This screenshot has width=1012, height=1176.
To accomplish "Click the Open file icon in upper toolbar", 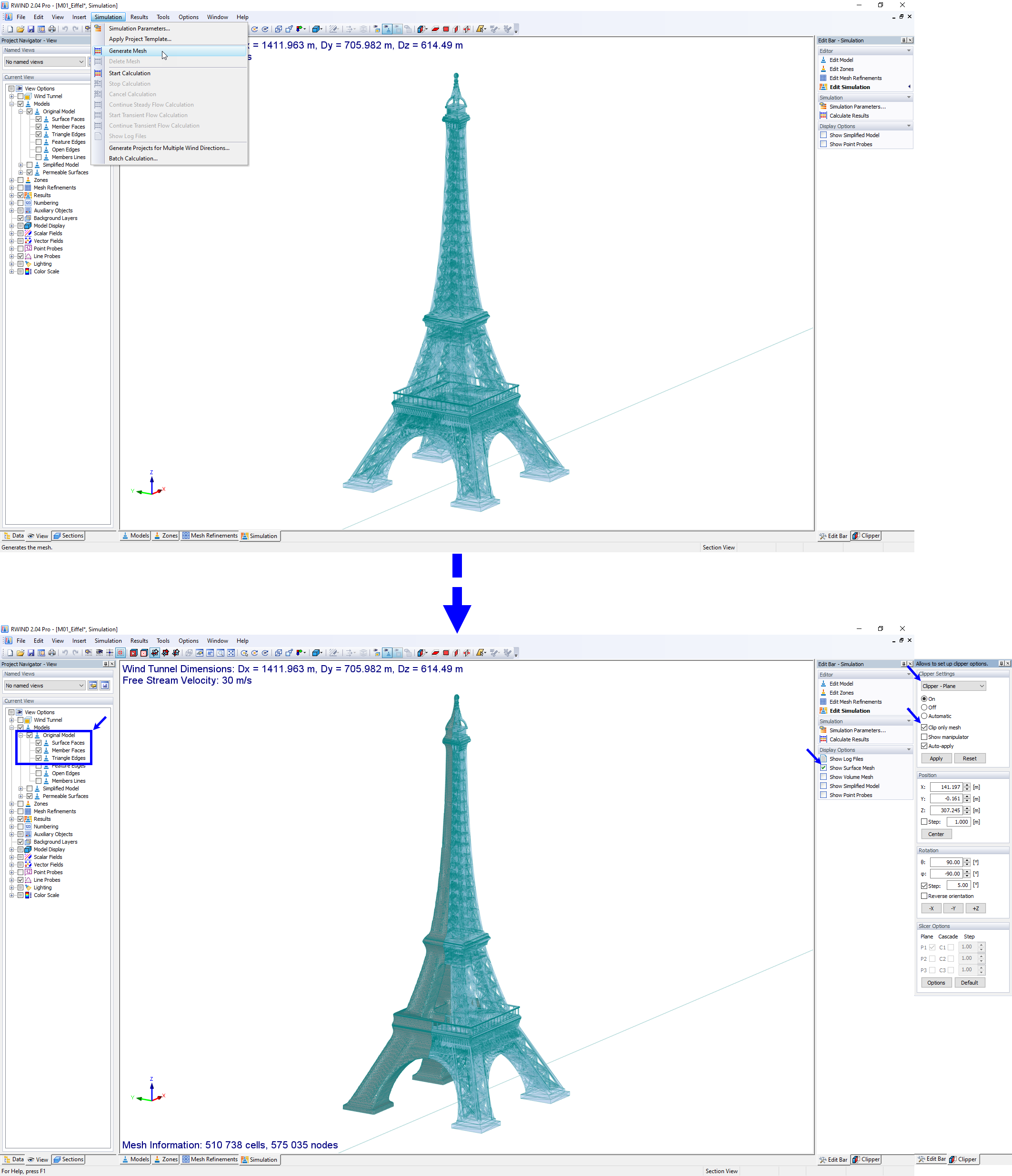I will [20, 29].
